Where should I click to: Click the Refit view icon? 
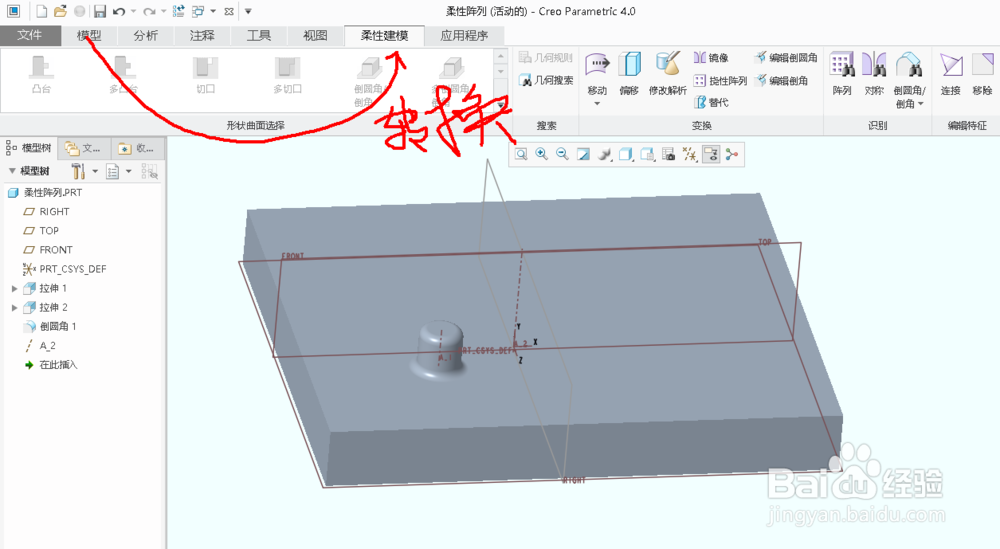point(521,154)
